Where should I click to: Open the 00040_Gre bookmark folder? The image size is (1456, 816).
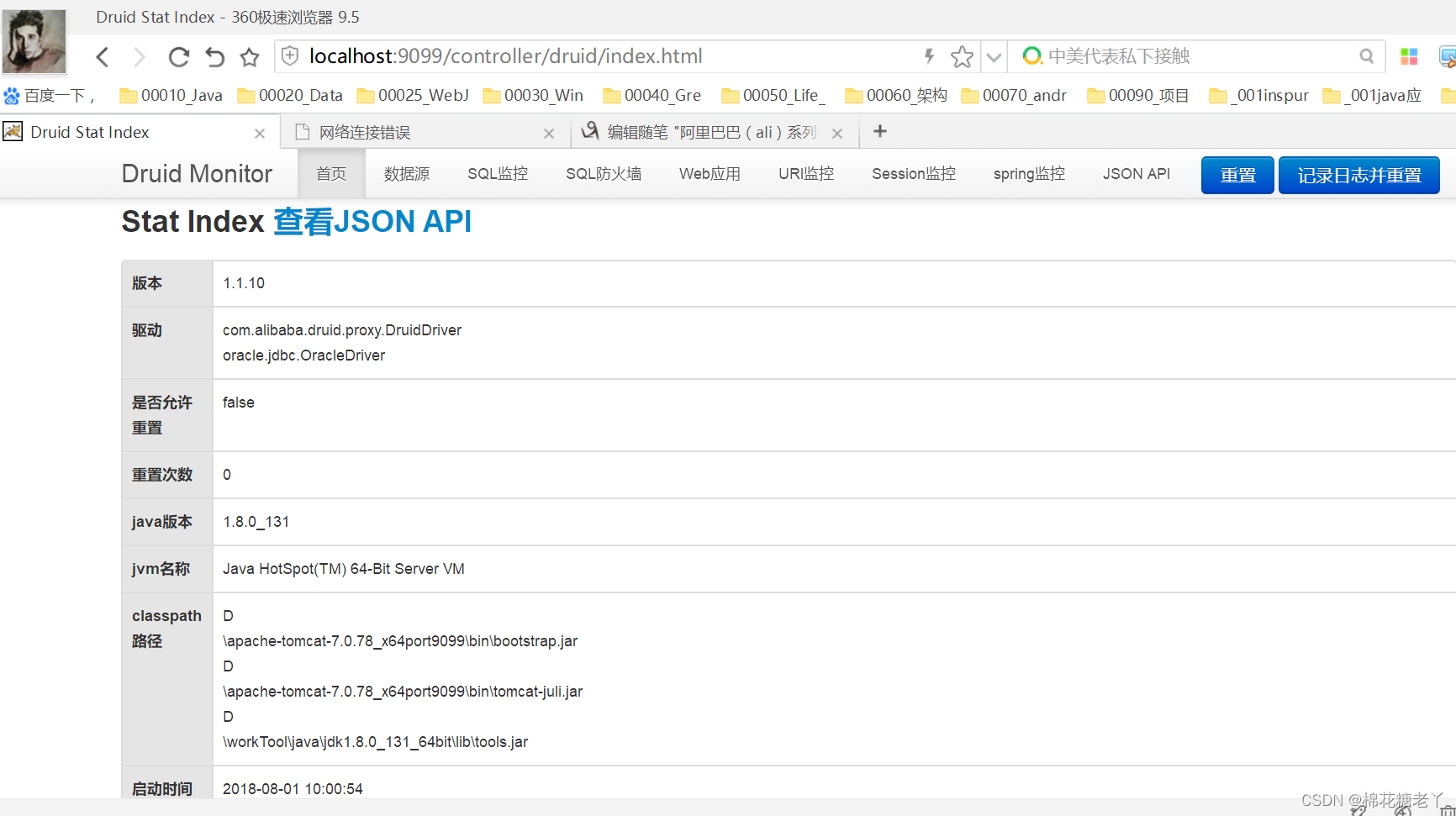pyautogui.click(x=652, y=95)
